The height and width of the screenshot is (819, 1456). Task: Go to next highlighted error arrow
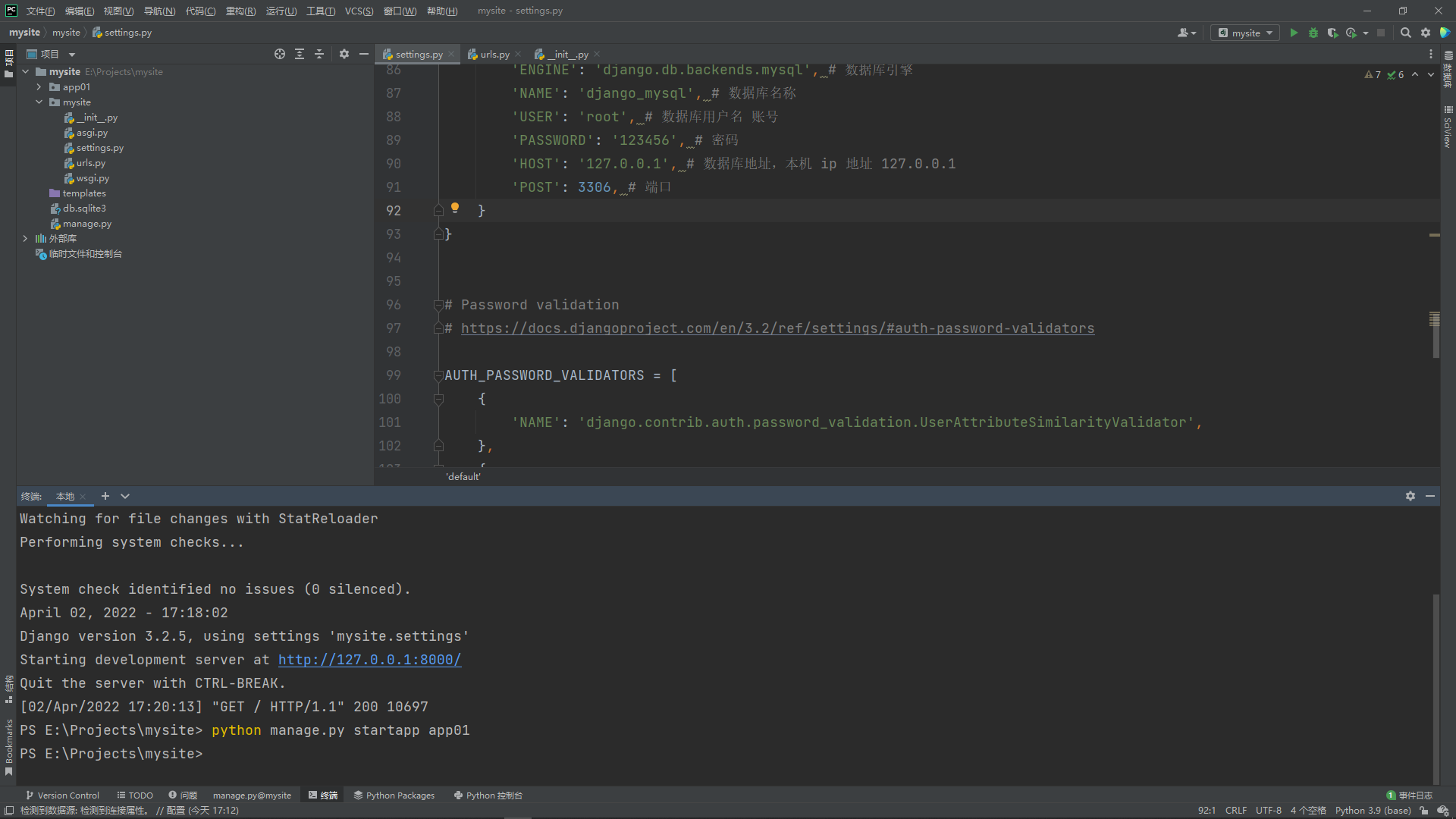click(1431, 74)
